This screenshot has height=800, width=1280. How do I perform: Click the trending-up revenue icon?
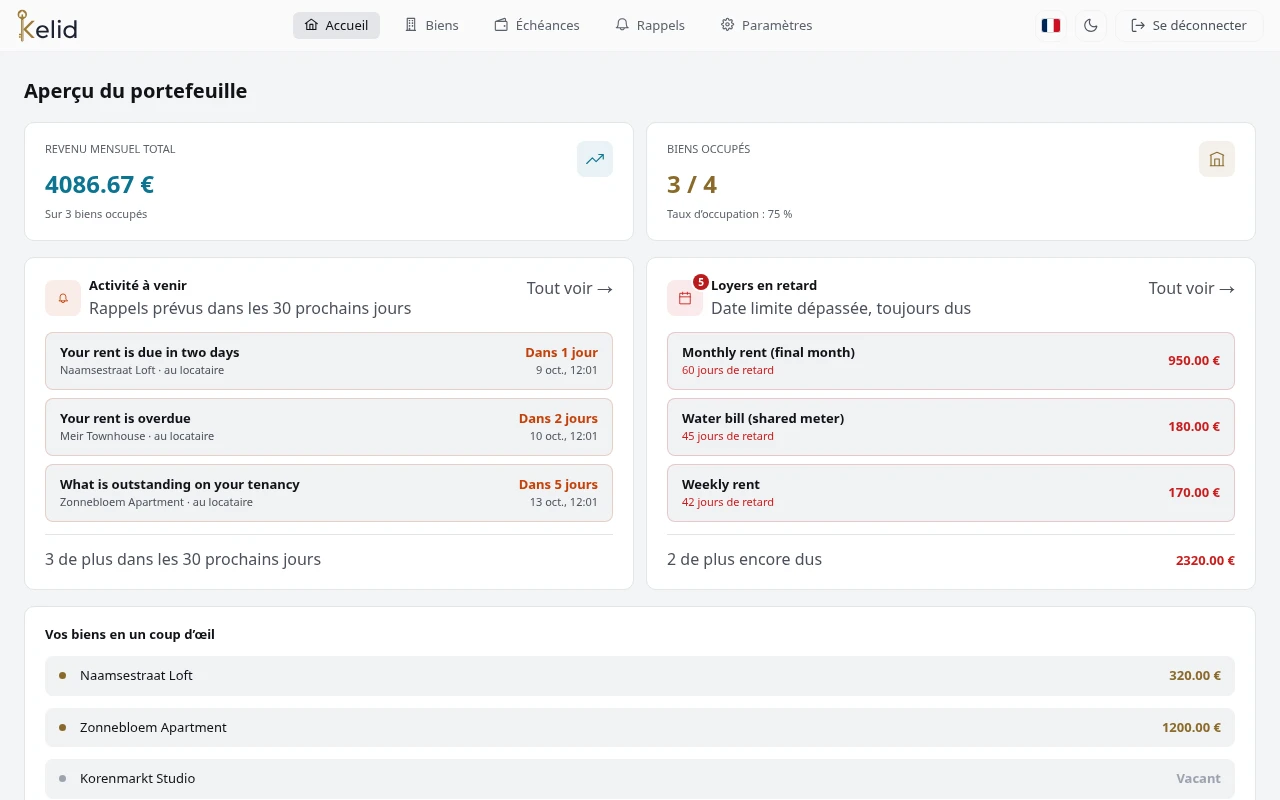coord(595,159)
